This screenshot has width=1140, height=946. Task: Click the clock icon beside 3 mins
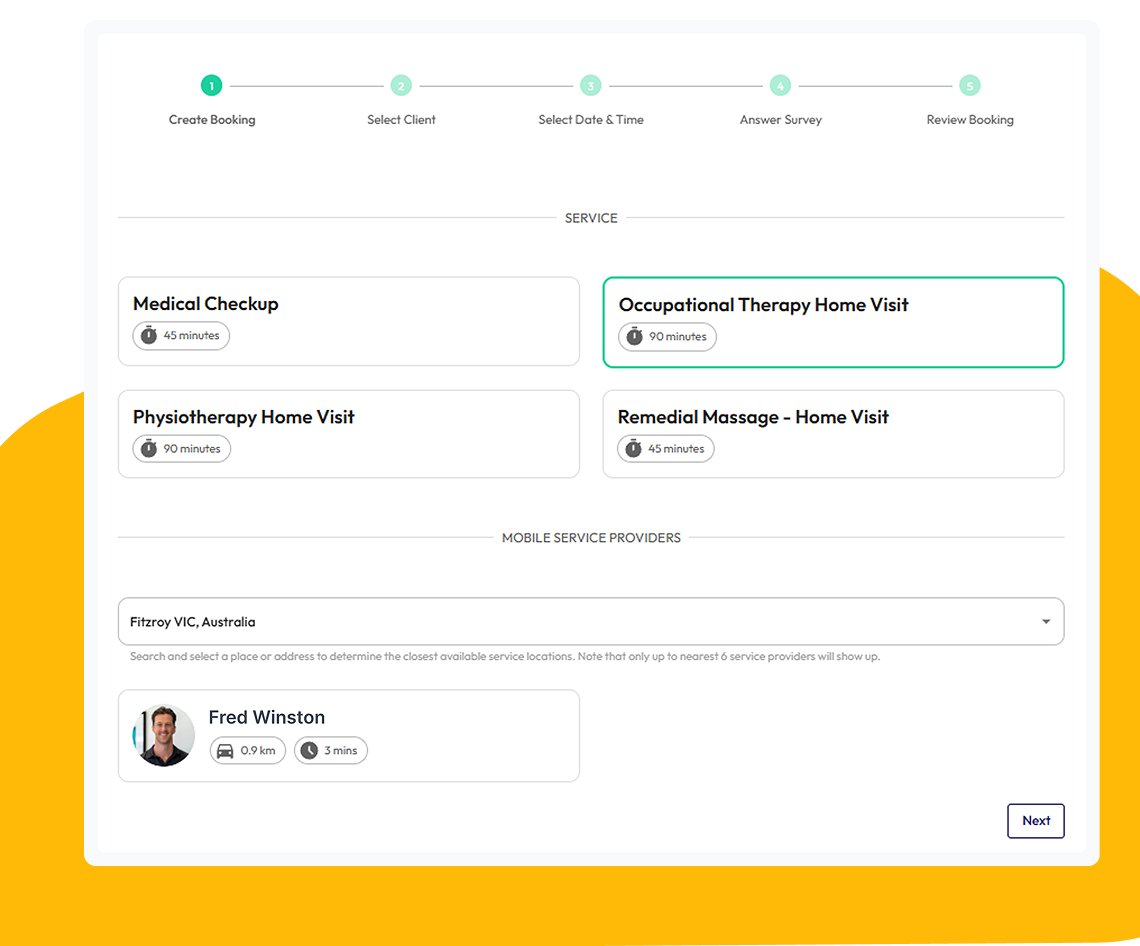pos(309,750)
